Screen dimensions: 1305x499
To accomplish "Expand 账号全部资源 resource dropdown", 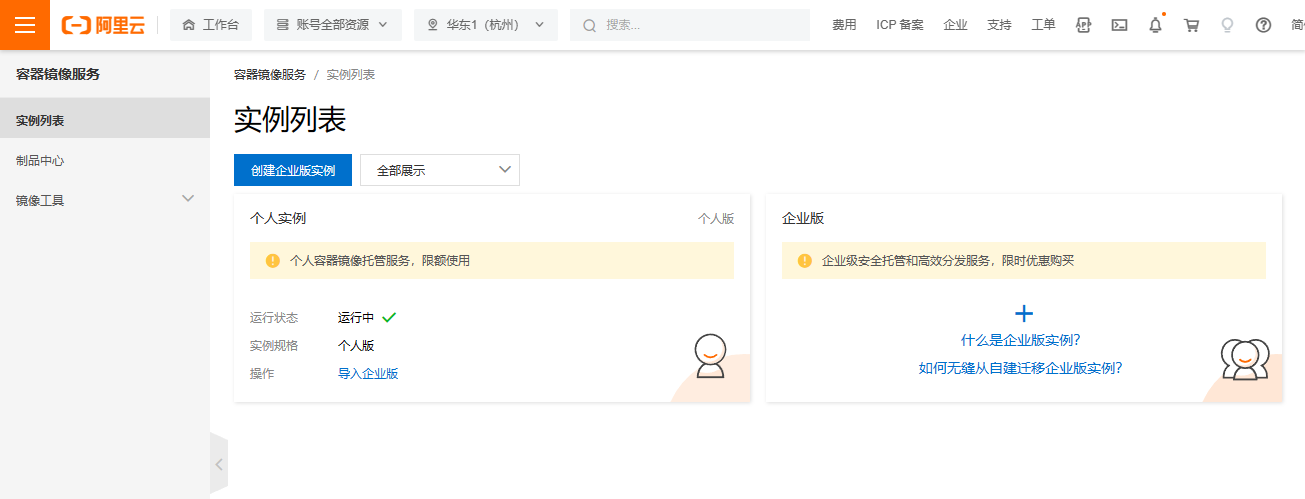I will pos(332,25).
